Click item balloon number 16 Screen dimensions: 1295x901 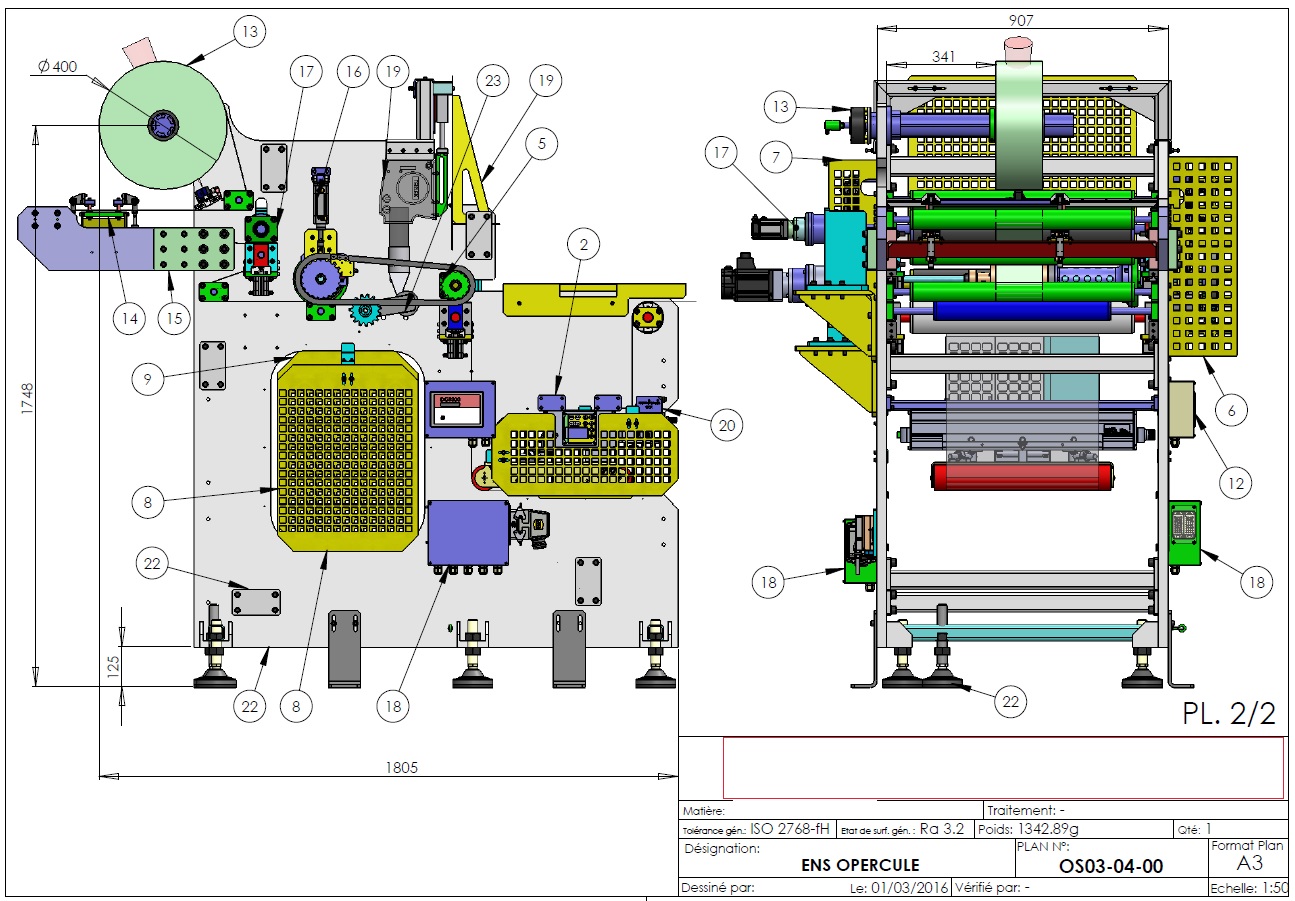pos(351,71)
